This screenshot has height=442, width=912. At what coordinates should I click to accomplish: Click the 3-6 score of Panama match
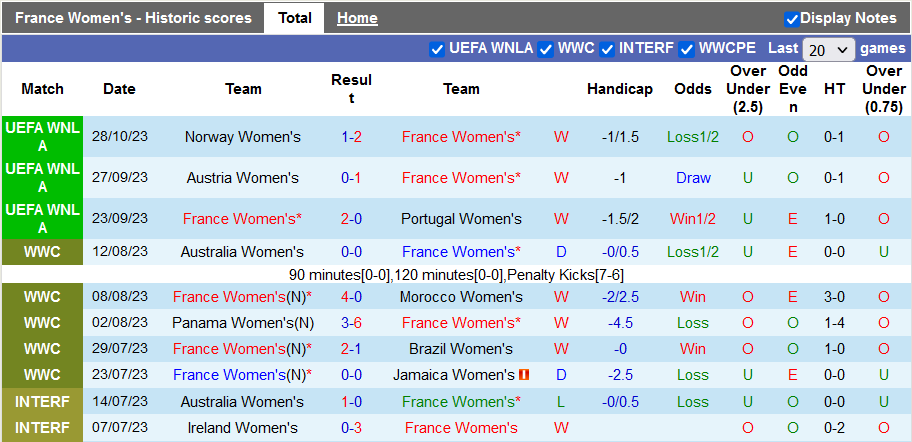[x=351, y=323]
